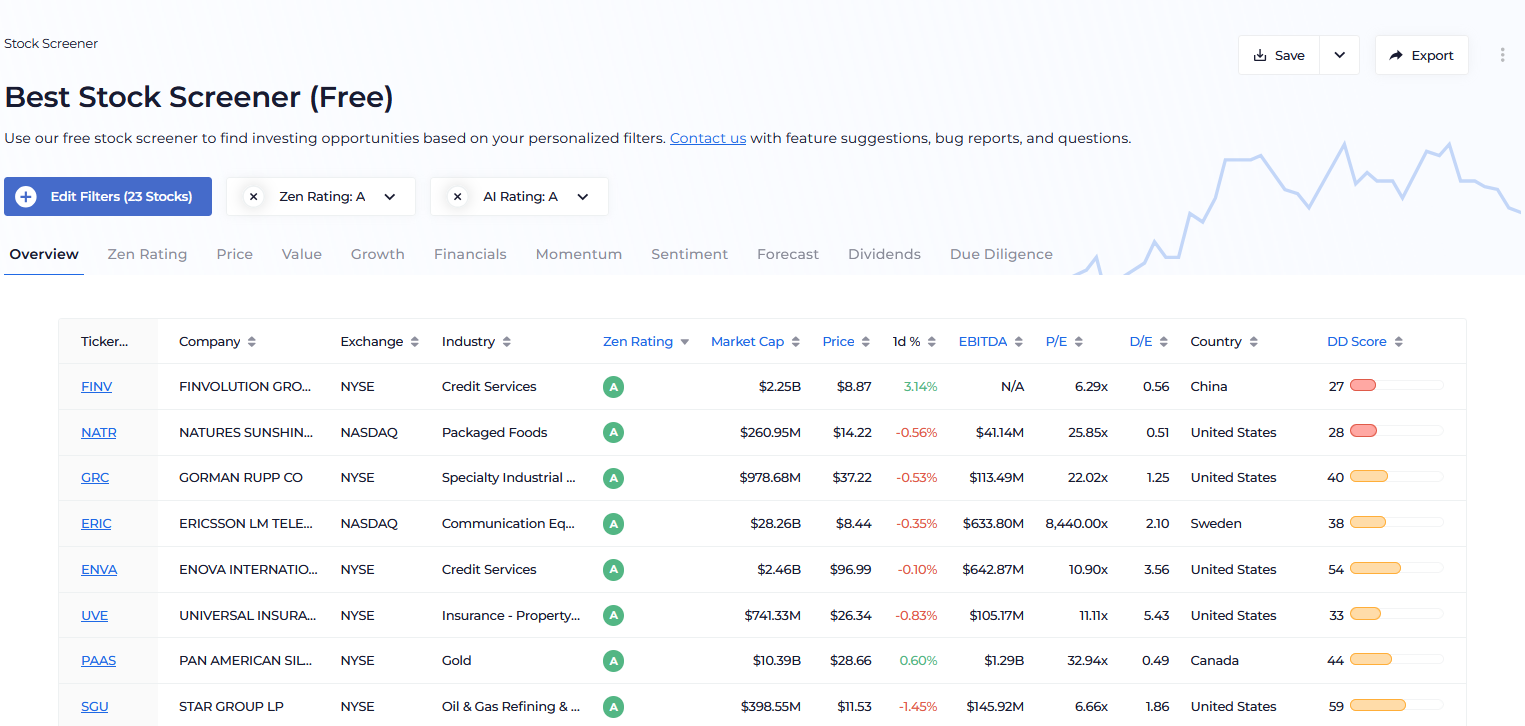Open the Forecast tab
Screen dimensions: 1525x726
pyautogui.click(x=788, y=254)
